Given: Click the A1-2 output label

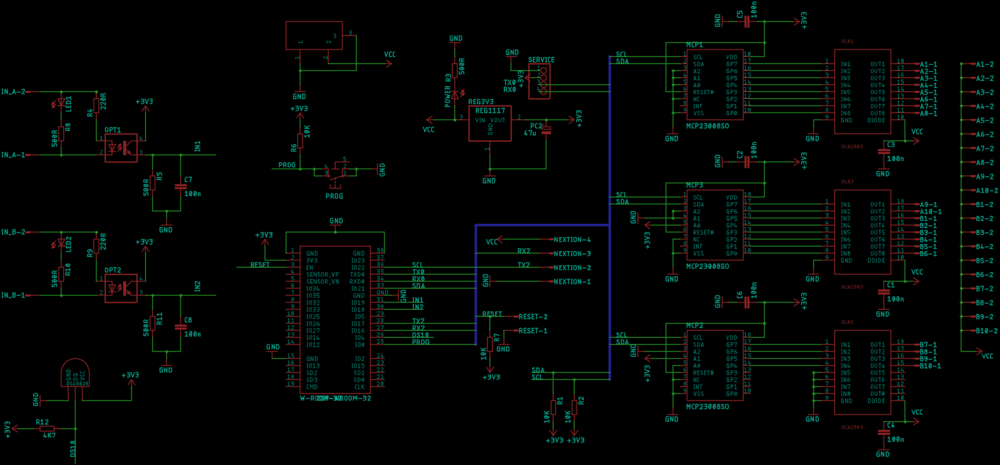Looking at the screenshot, I should [x=985, y=64].
